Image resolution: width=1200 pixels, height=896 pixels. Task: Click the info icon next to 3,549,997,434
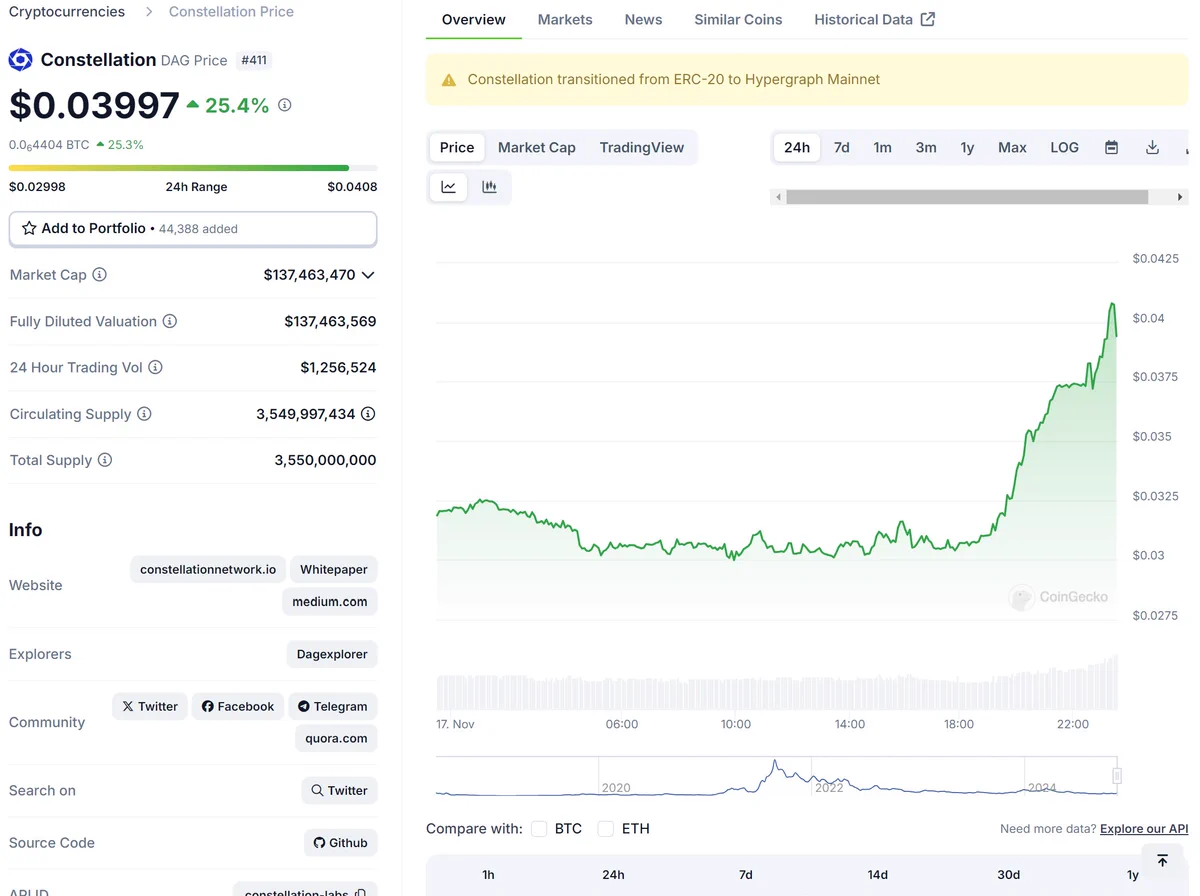point(368,414)
